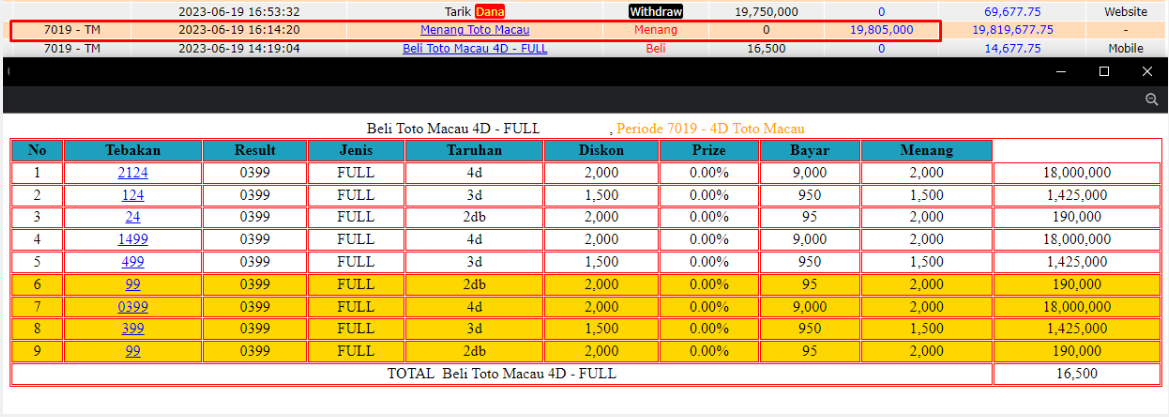Click the Tebakan column header

133,151
